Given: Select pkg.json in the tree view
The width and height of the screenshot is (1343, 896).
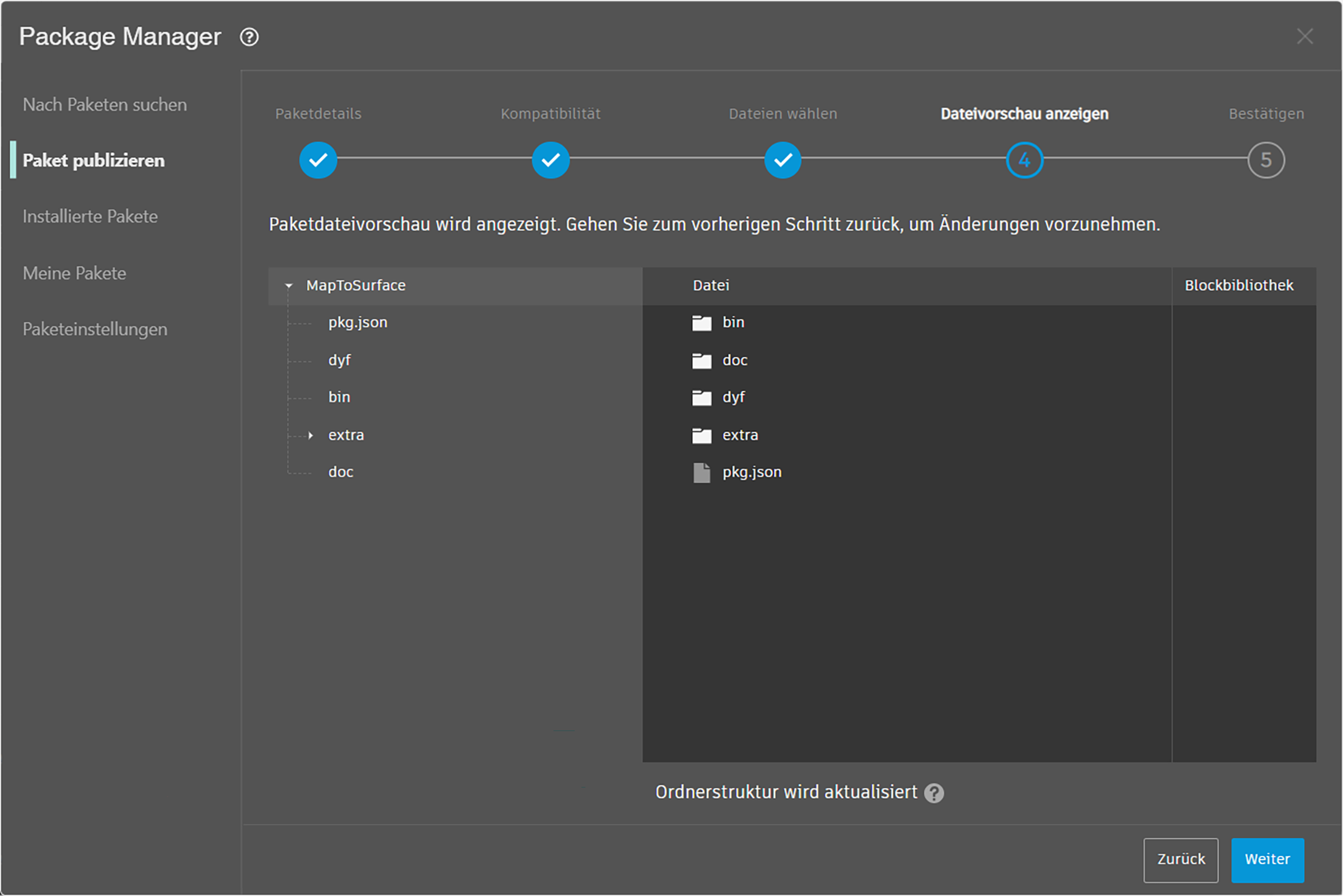Looking at the screenshot, I should 358,323.
